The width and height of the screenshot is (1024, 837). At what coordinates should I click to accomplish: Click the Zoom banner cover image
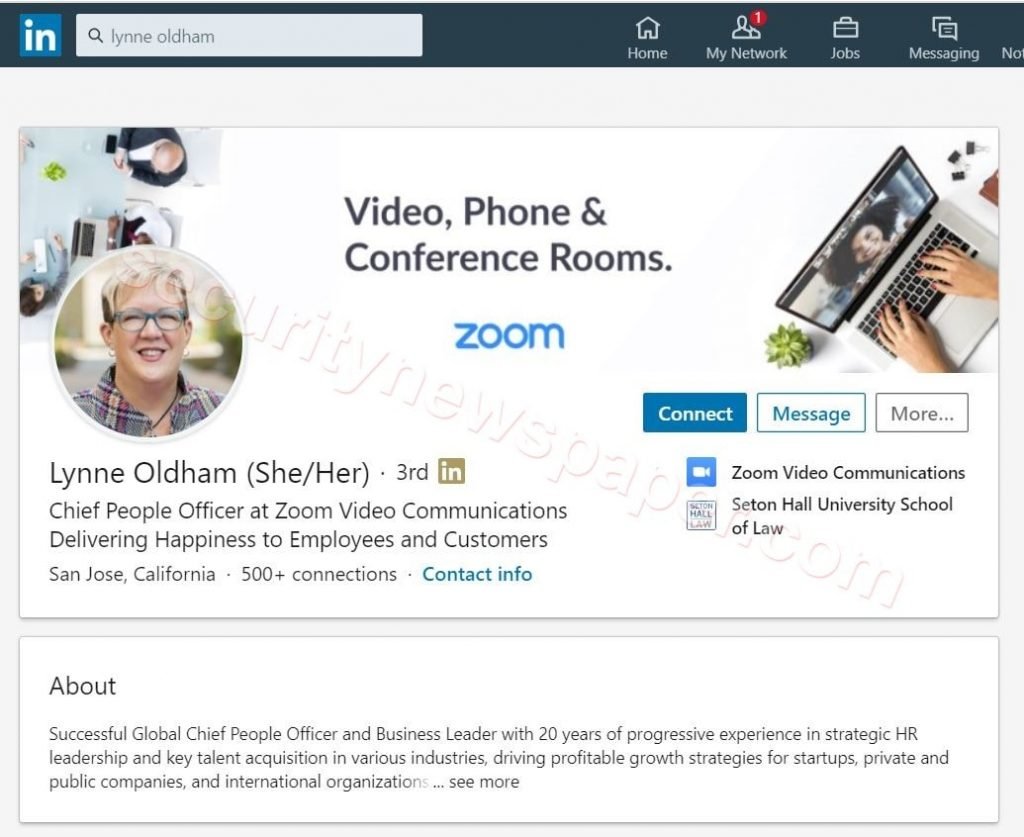pyautogui.click(x=509, y=251)
